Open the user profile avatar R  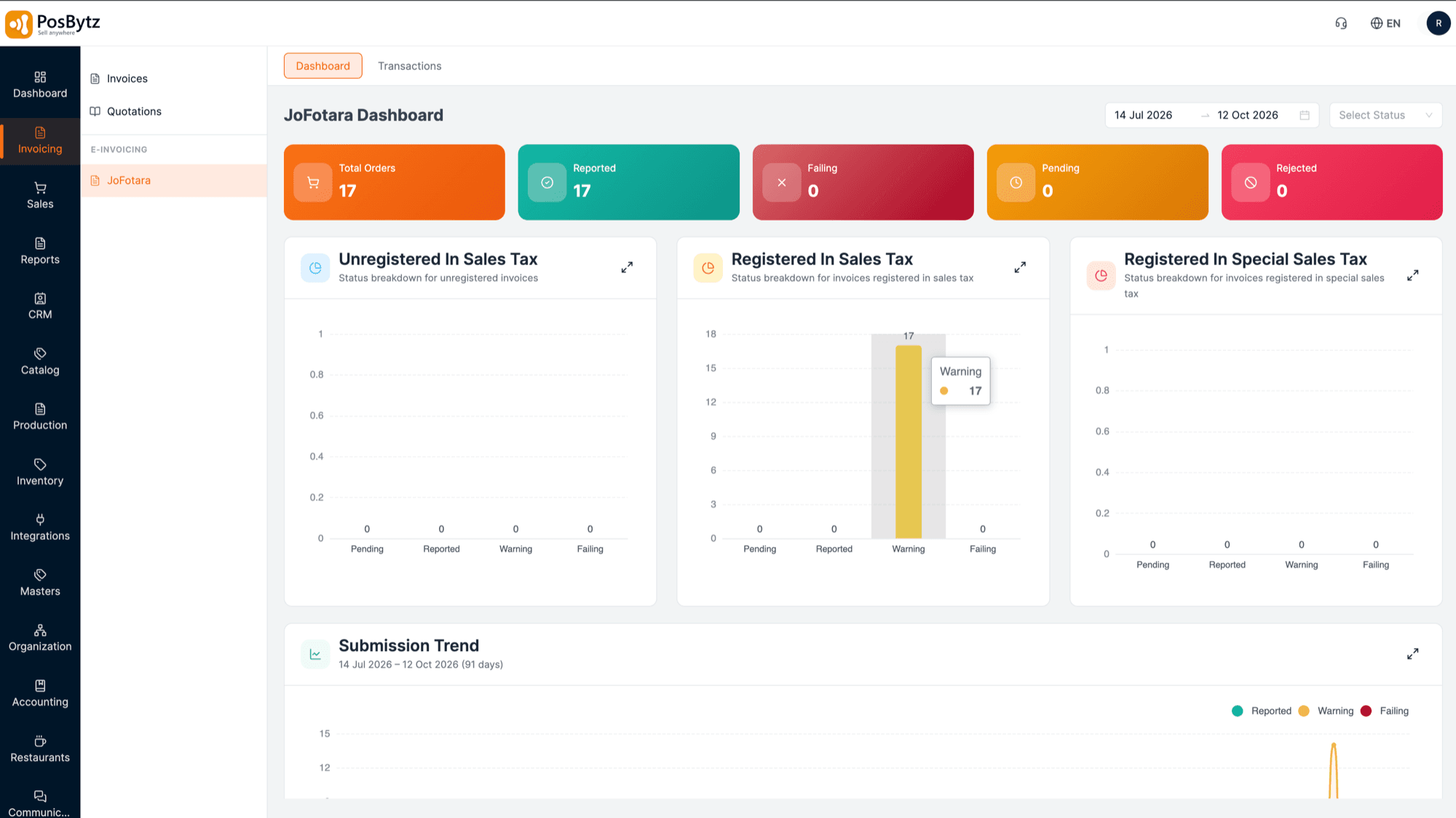[1438, 23]
